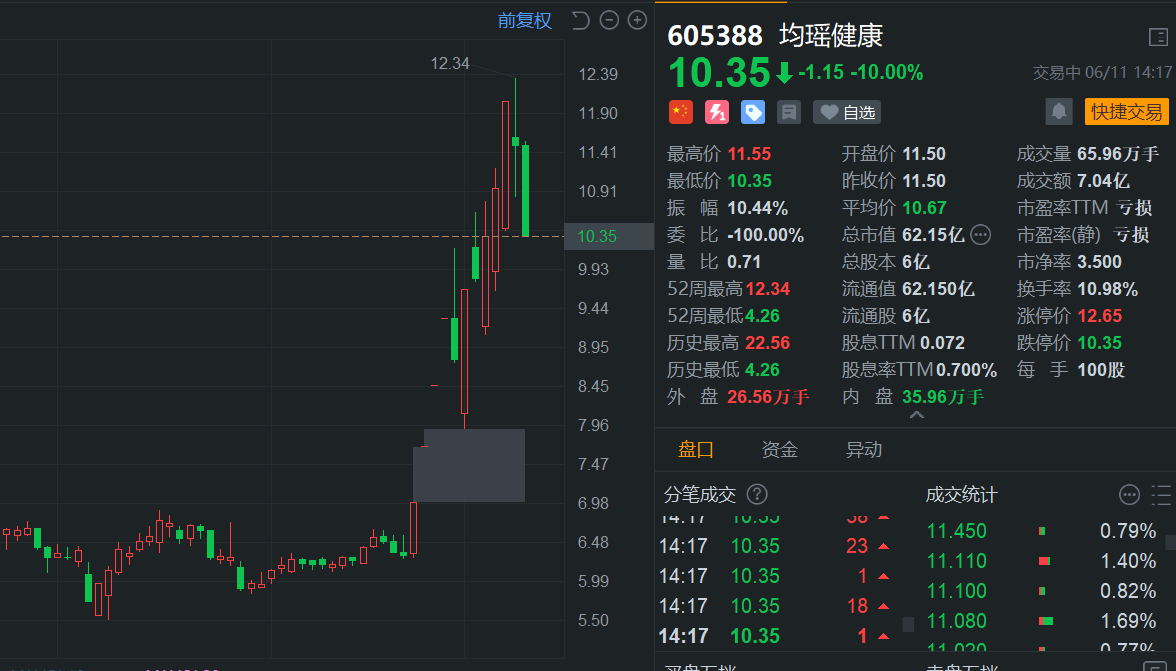
Task: Click the 换手率 value 10.98%
Action: coord(1108,289)
